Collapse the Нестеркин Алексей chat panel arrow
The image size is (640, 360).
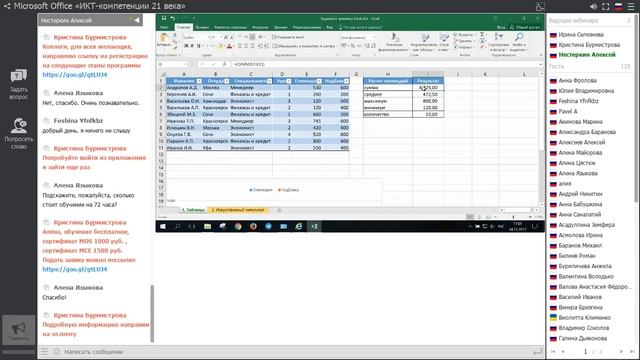coord(136,20)
